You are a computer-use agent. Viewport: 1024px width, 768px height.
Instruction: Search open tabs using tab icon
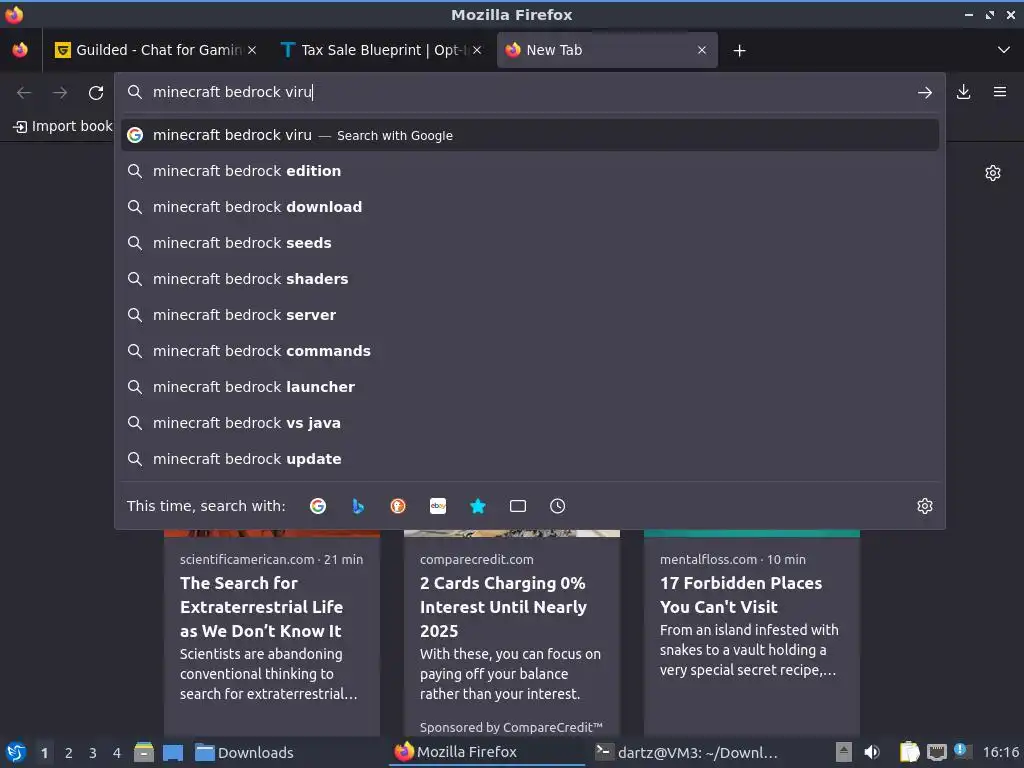[x=518, y=506]
